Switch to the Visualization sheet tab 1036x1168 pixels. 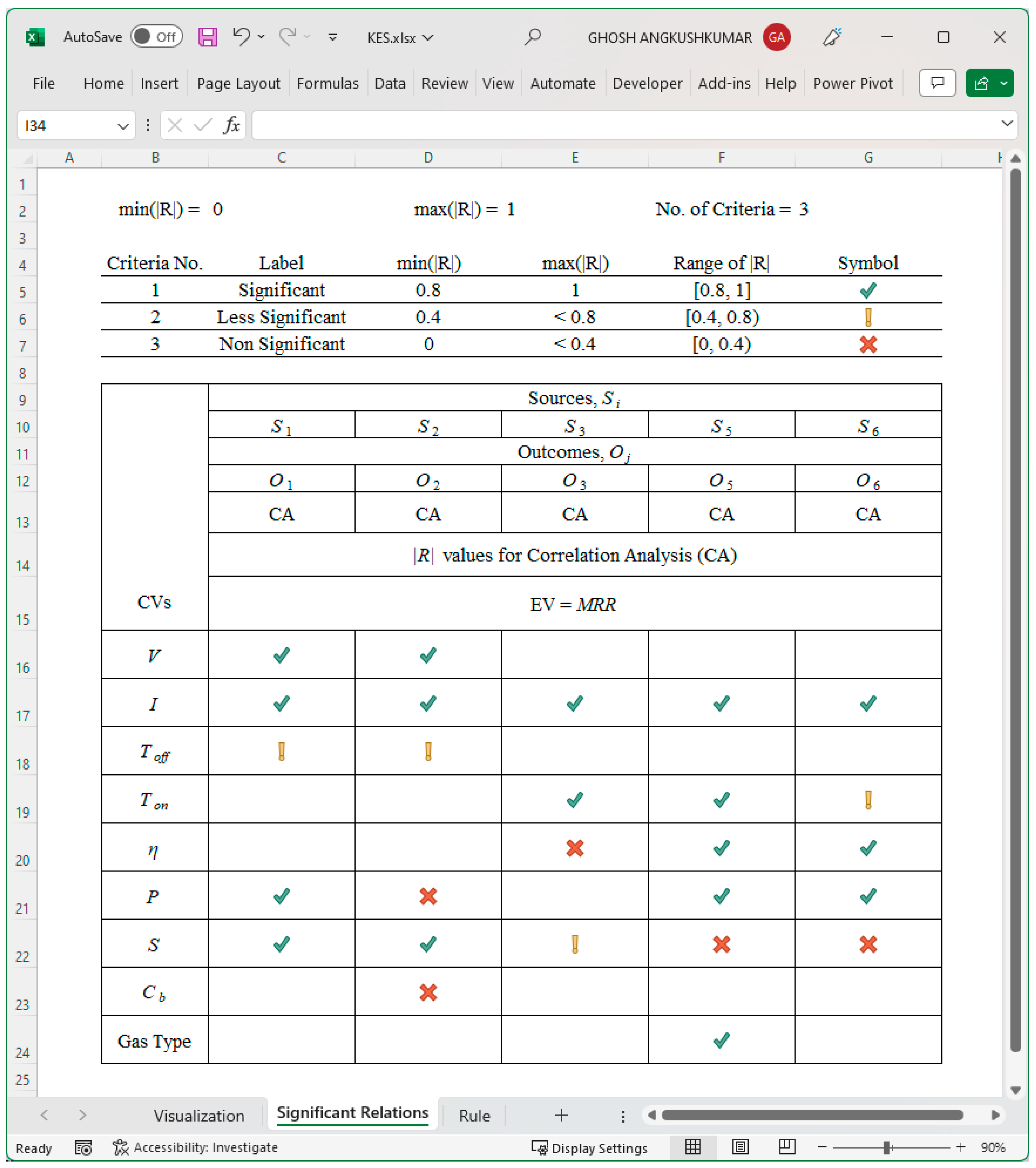point(198,1115)
